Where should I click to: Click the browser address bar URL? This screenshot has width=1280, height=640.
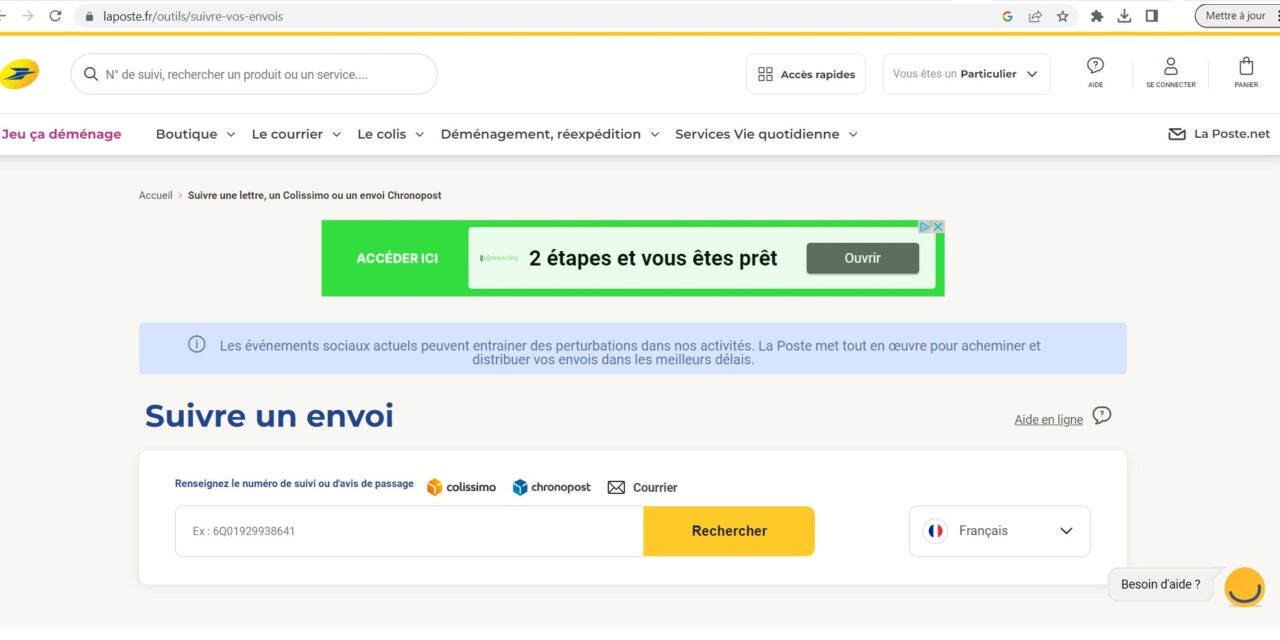pos(193,16)
